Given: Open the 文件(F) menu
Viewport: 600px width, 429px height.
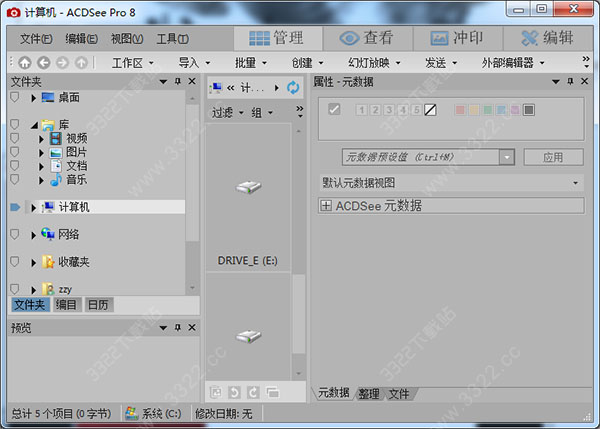Looking at the screenshot, I should 36,39.
